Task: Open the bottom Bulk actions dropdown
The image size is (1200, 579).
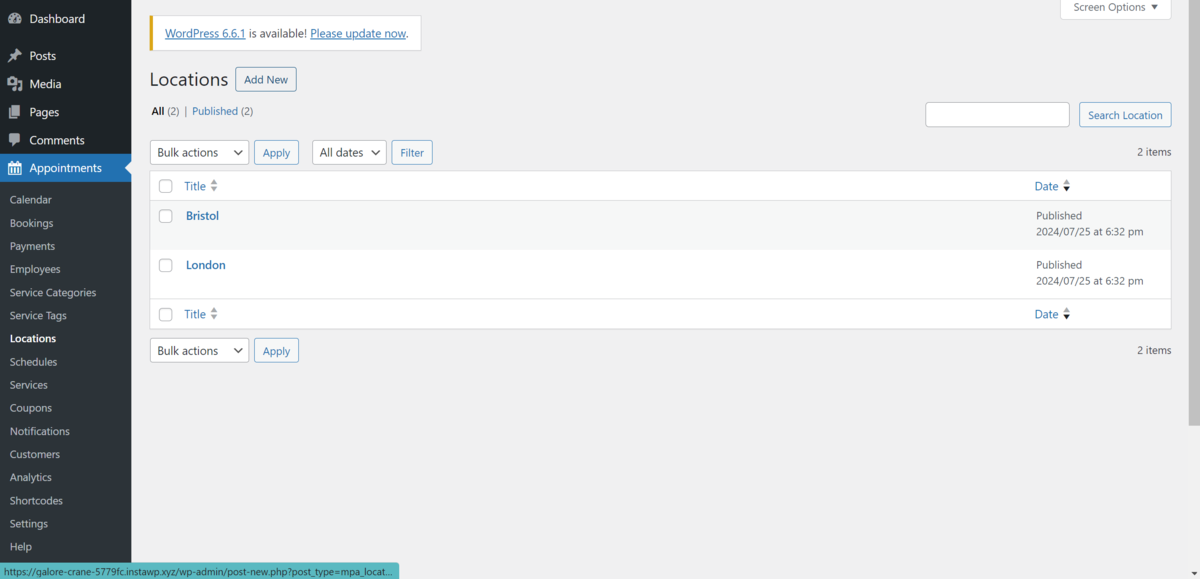Action: point(199,351)
